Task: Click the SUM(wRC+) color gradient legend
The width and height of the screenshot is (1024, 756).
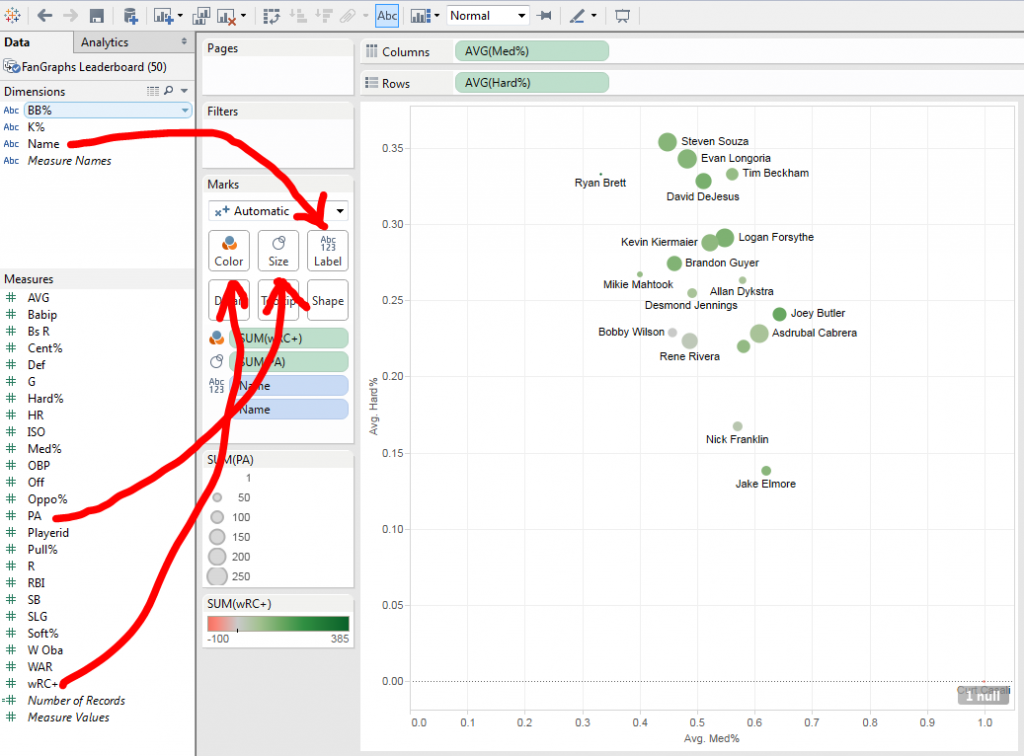Action: (278, 624)
